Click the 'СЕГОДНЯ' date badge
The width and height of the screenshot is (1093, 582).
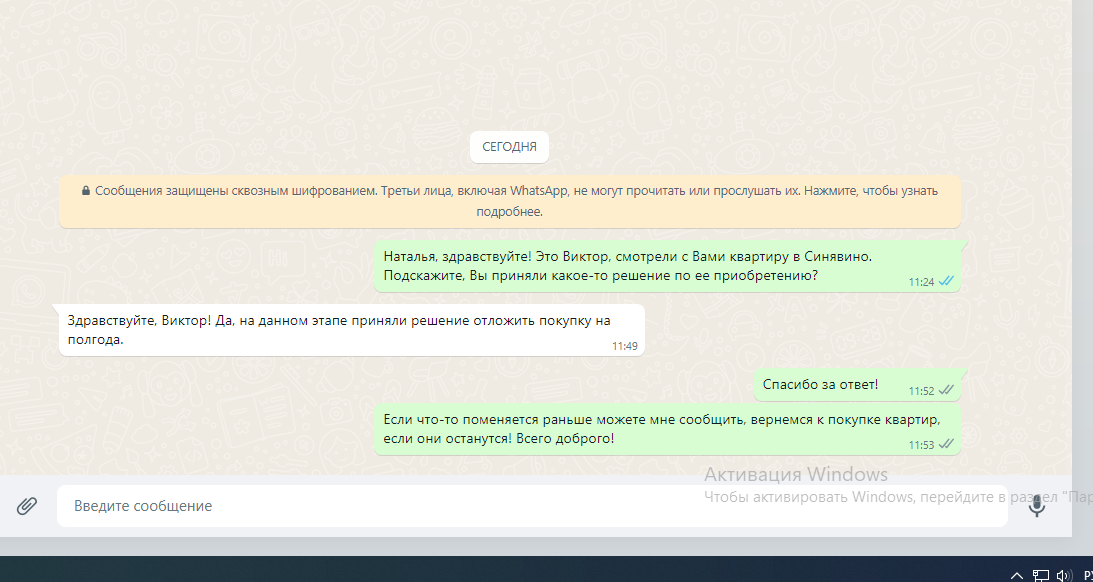click(509, 147)
